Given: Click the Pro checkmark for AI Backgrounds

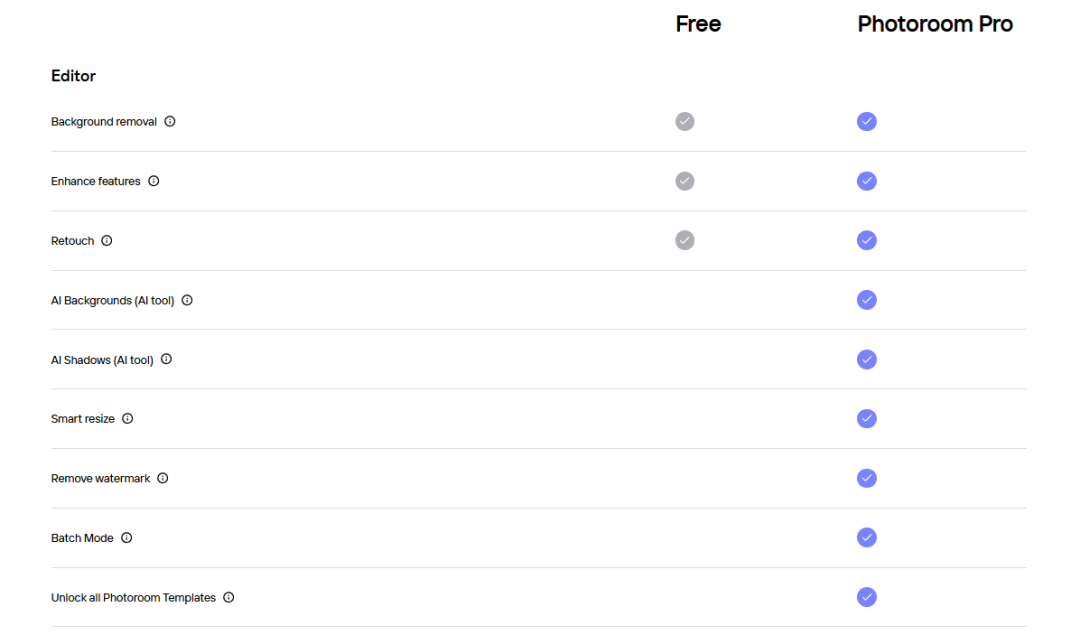Looking at the screenshot, I should [x=867, y=300].
